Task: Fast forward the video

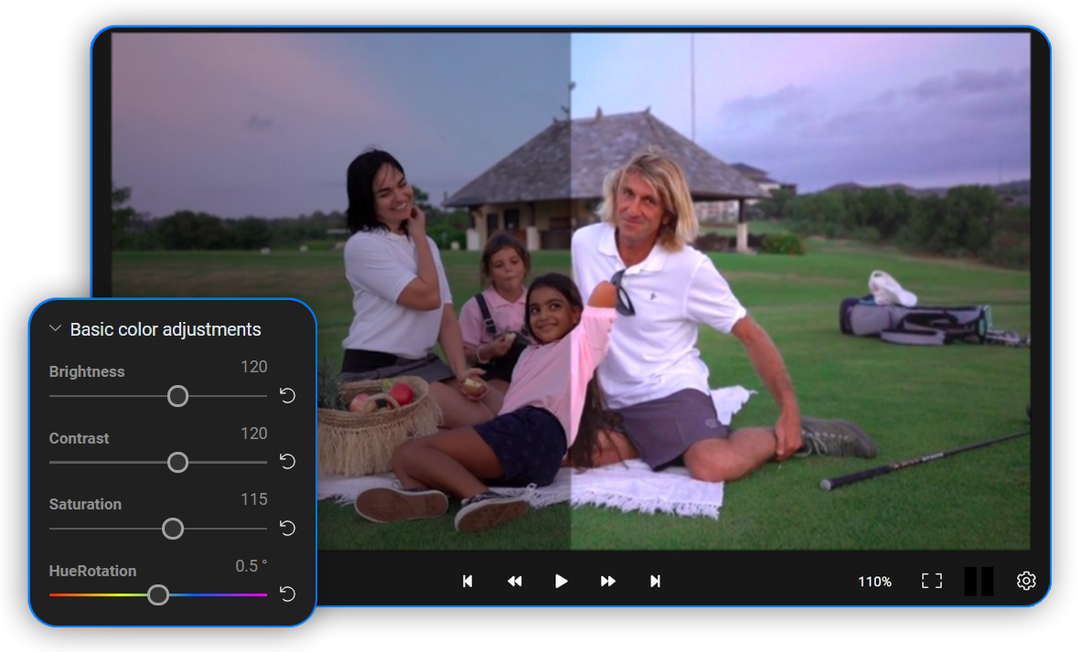Action: click(608, 580)
